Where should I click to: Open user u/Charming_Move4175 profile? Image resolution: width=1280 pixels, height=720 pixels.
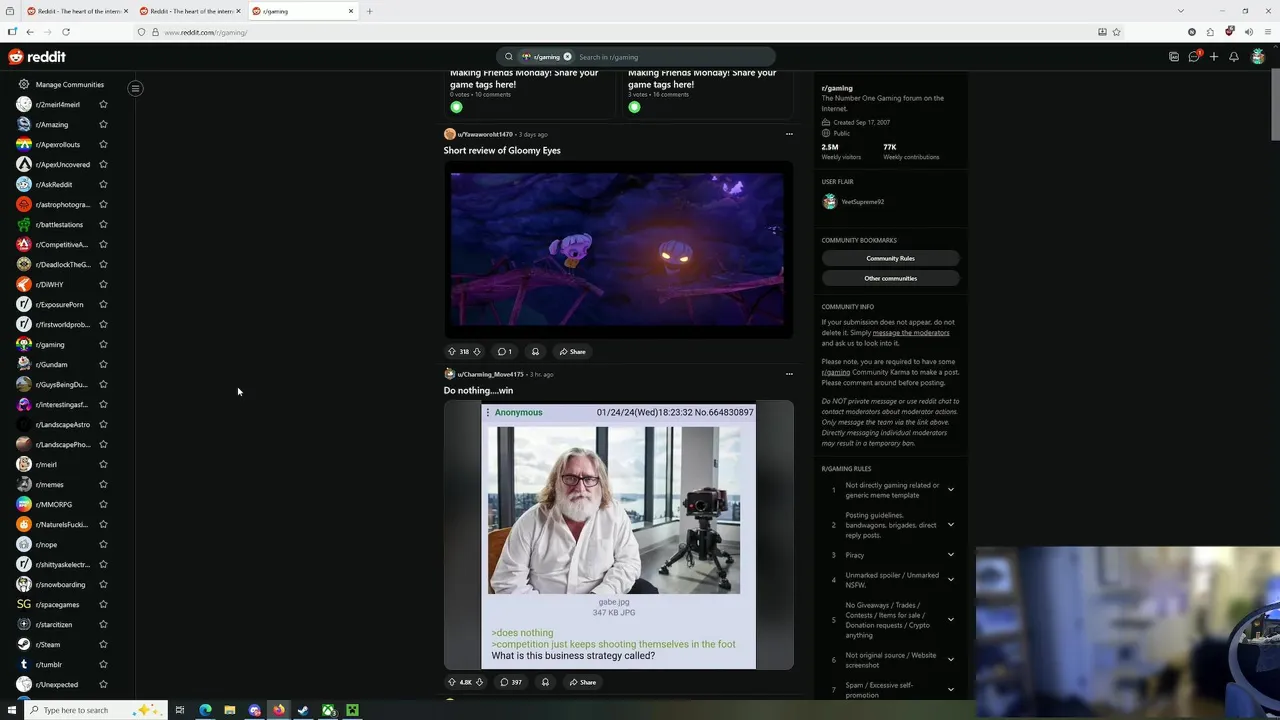pyautogui.click(x=490, y=375)
